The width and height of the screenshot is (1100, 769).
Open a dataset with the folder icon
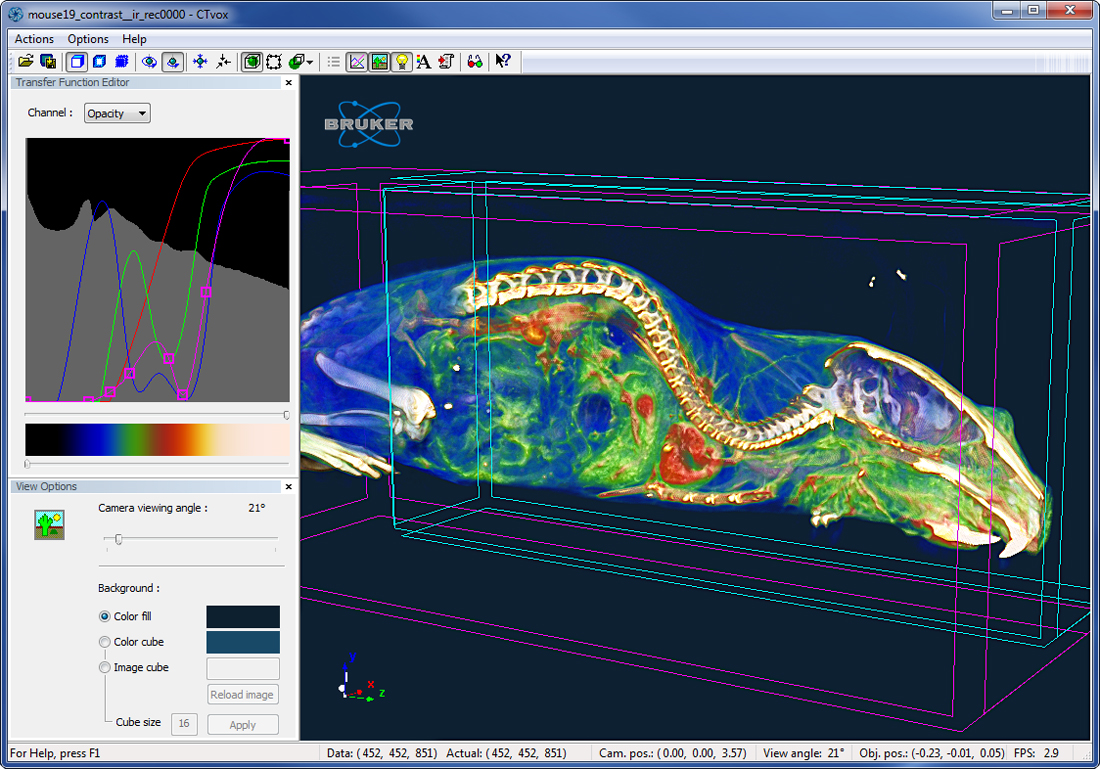click(27, 61)
